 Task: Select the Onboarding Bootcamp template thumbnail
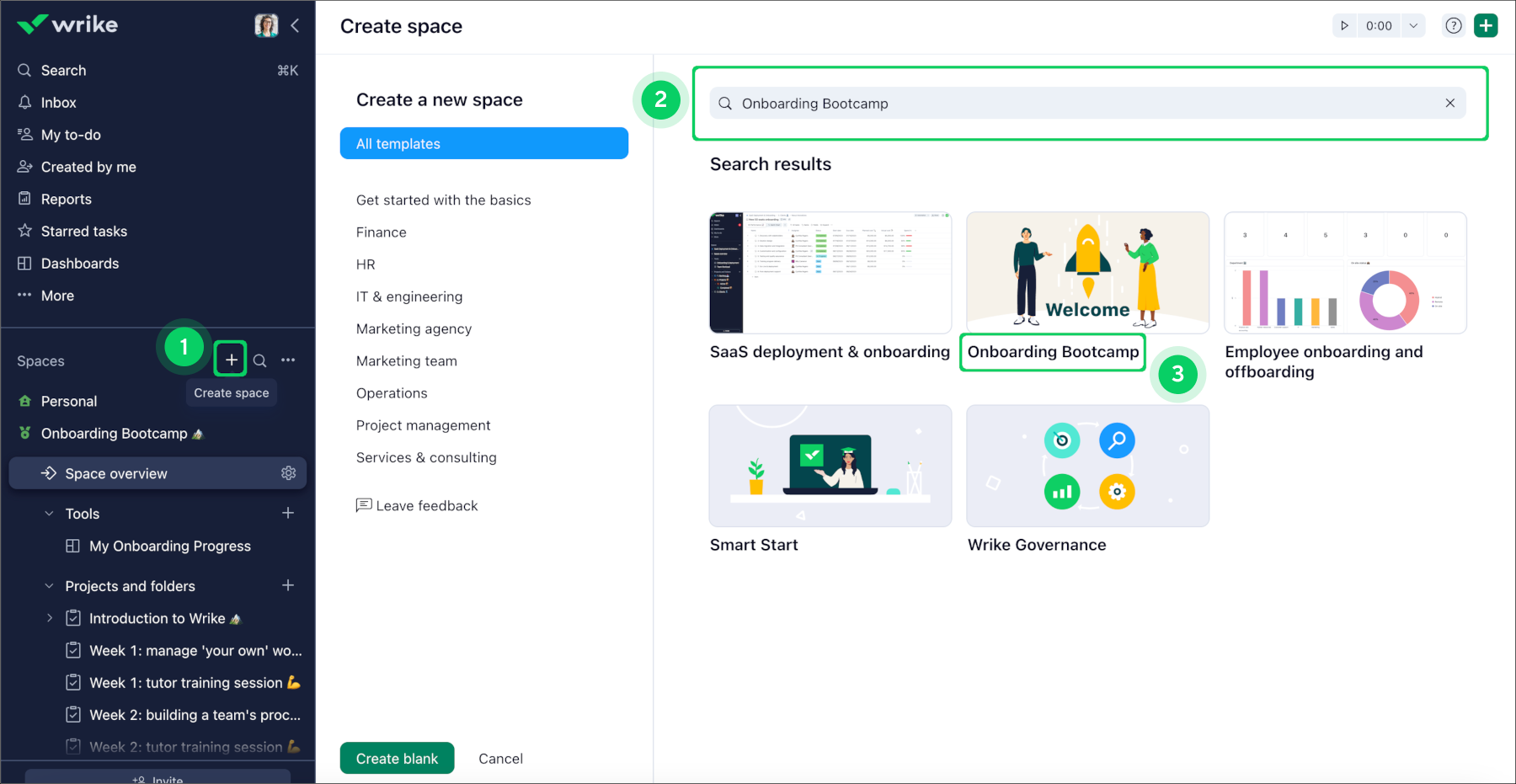click(x=1087, y=273)
